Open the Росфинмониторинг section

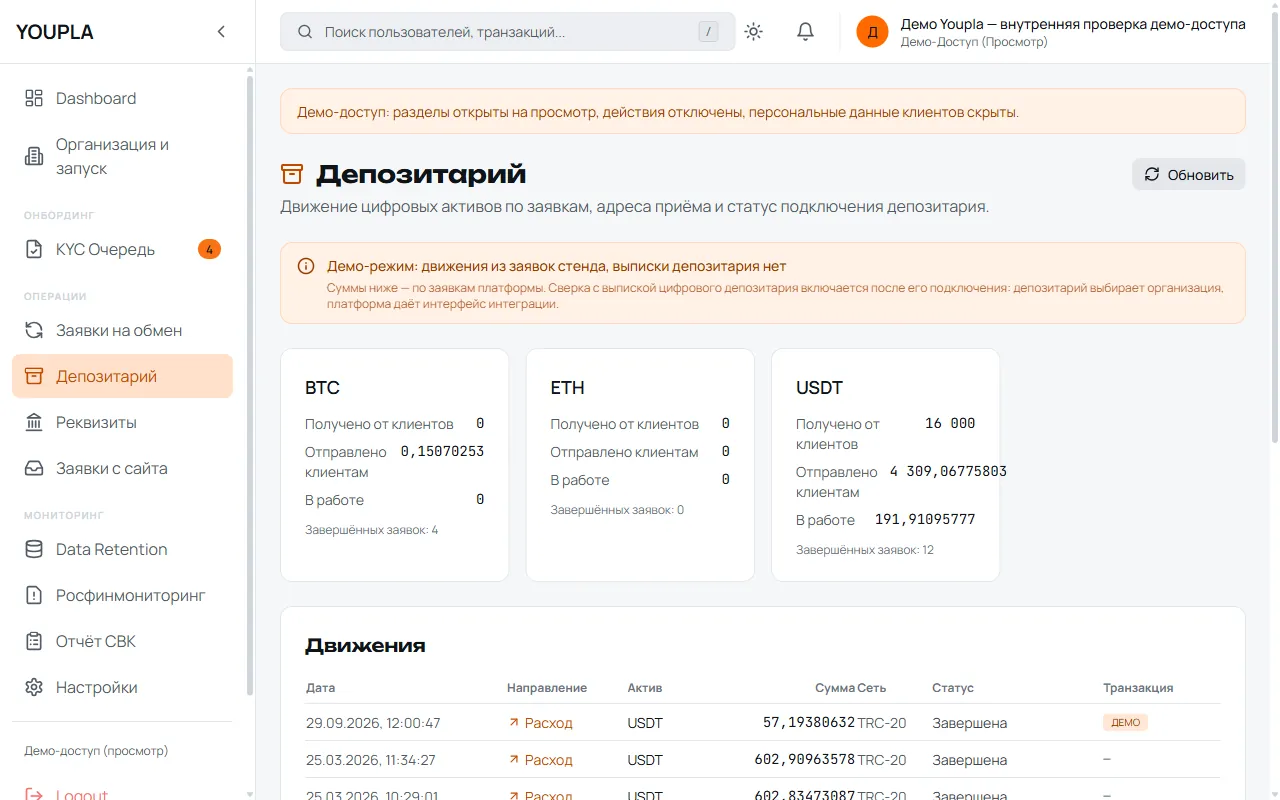(x=122, y=595)
